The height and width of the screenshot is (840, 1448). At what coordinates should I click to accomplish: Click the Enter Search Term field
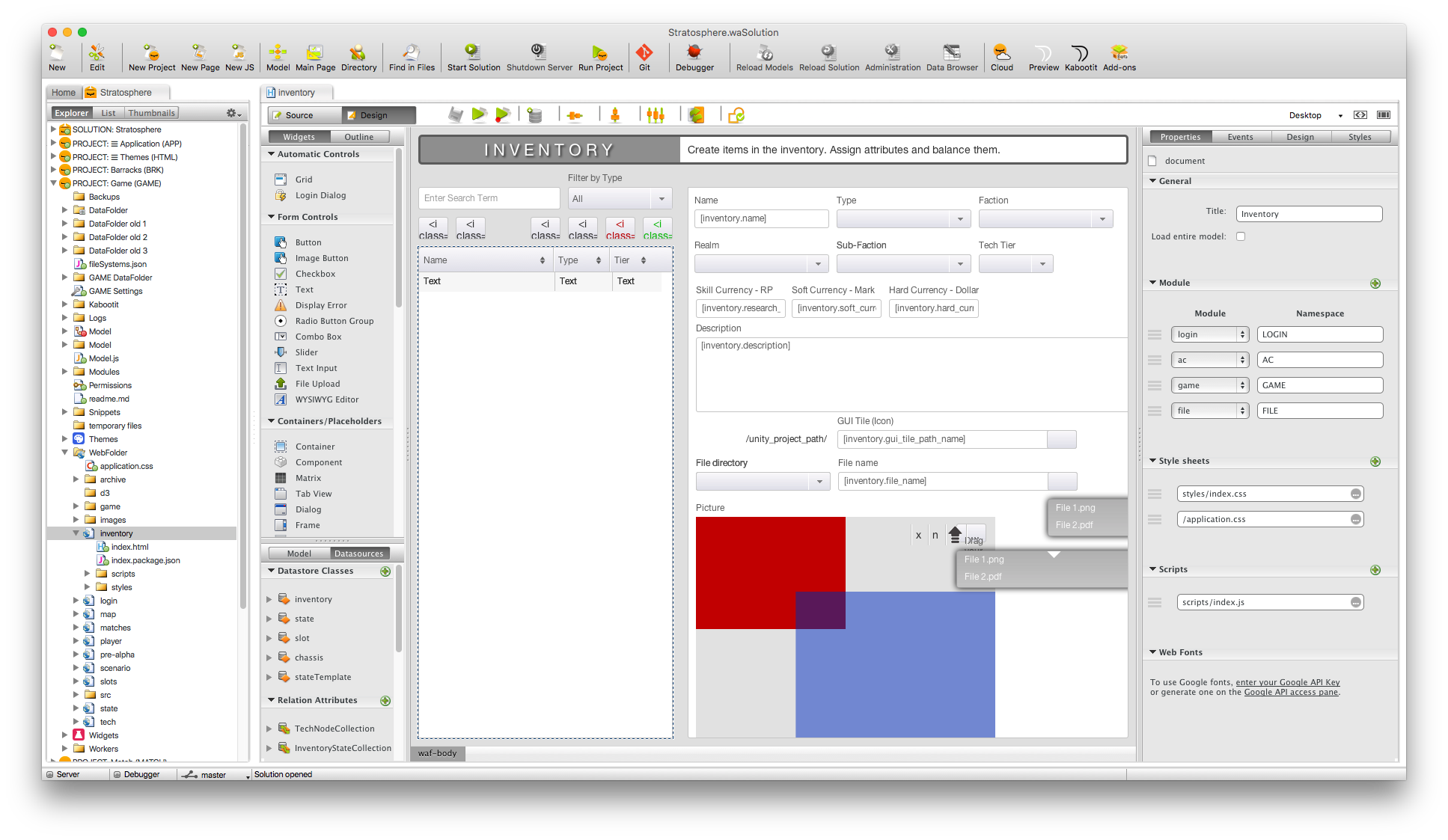point(488,198)
